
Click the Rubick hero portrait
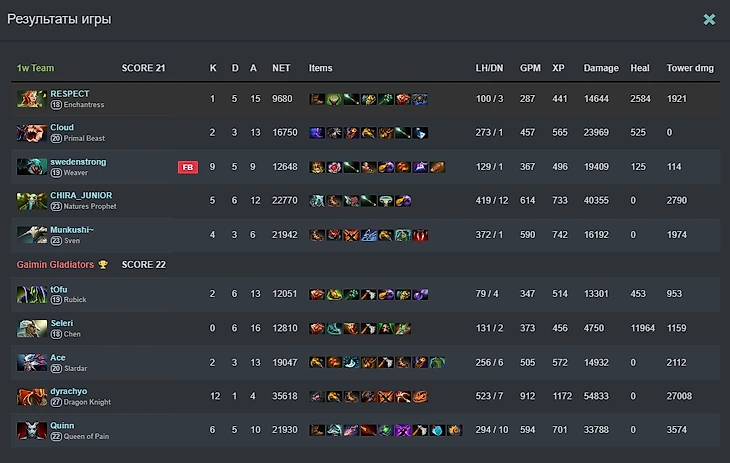point(32,294)
